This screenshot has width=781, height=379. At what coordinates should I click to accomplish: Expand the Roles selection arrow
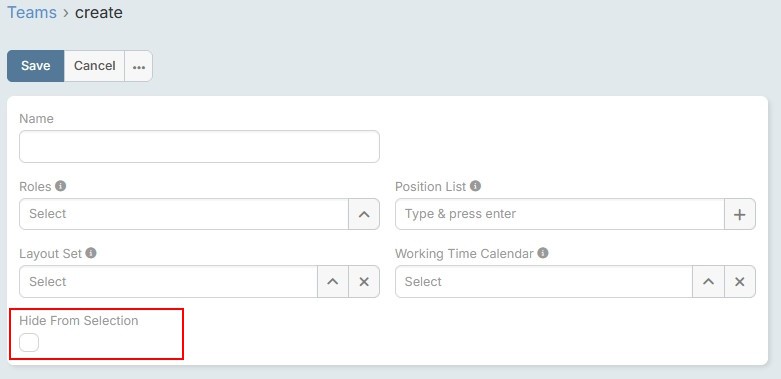[364, 214]
